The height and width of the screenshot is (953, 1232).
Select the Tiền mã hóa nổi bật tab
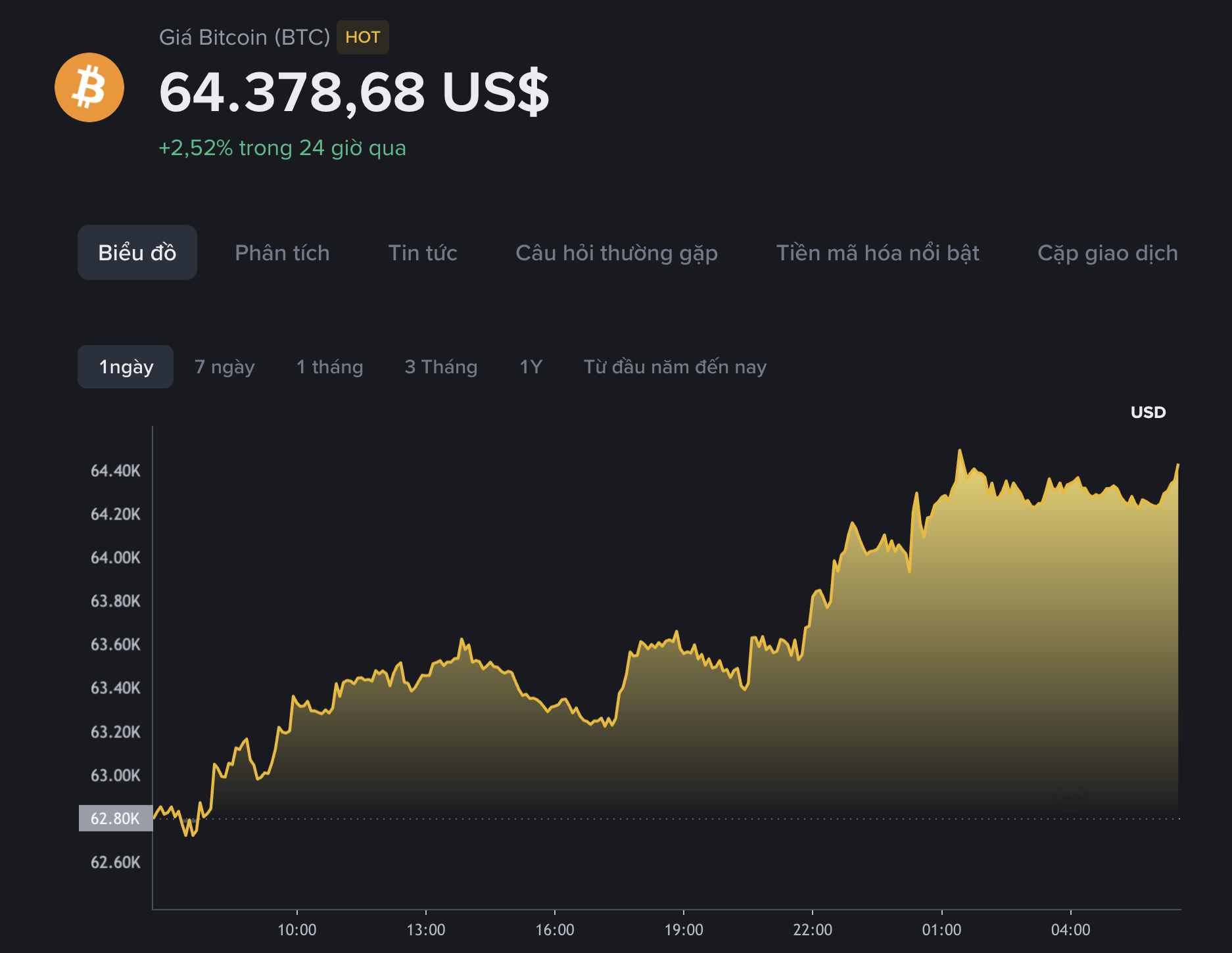click(x=878, y=252)
